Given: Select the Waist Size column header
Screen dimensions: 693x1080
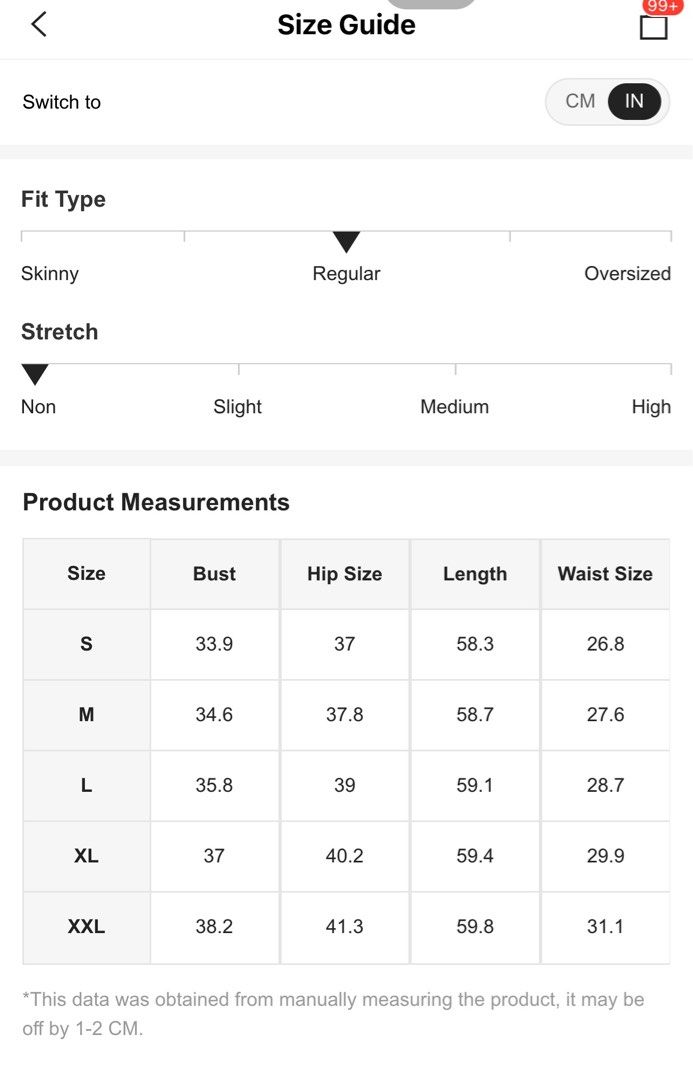Looking at the screenshot, I should (x=605, y=573).
